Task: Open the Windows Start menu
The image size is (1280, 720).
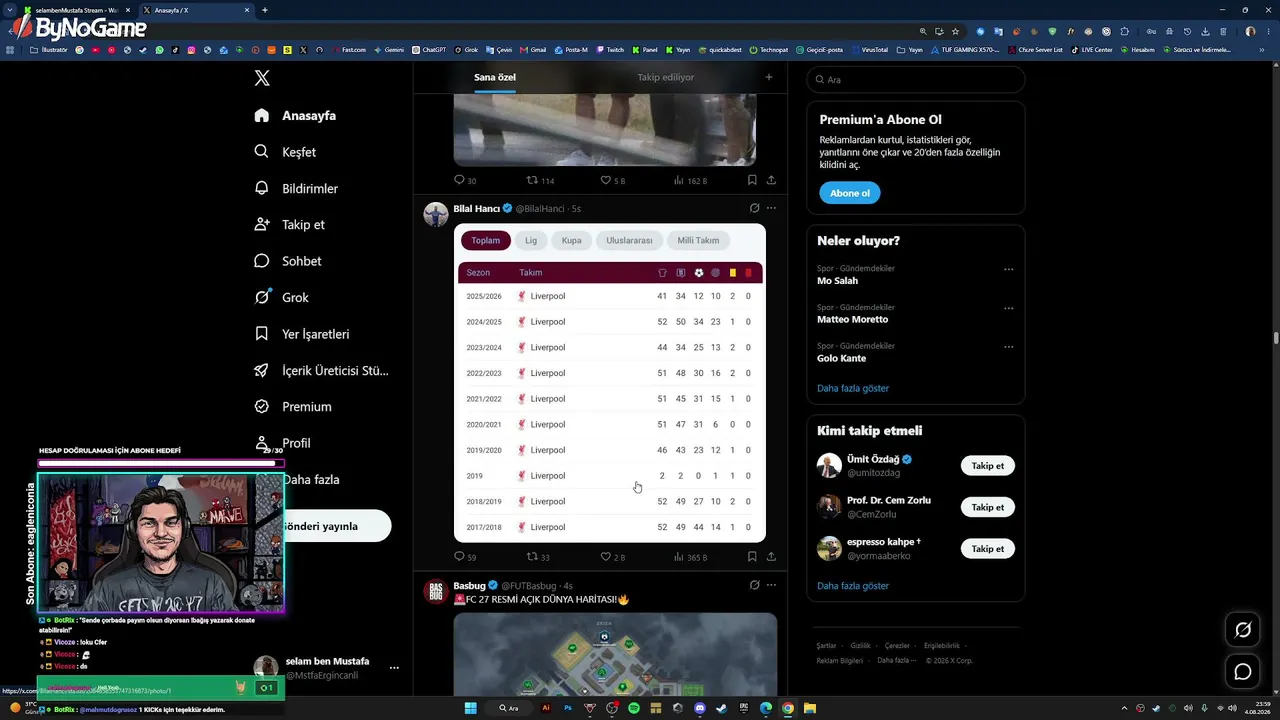Action: [x=470, y=708]
